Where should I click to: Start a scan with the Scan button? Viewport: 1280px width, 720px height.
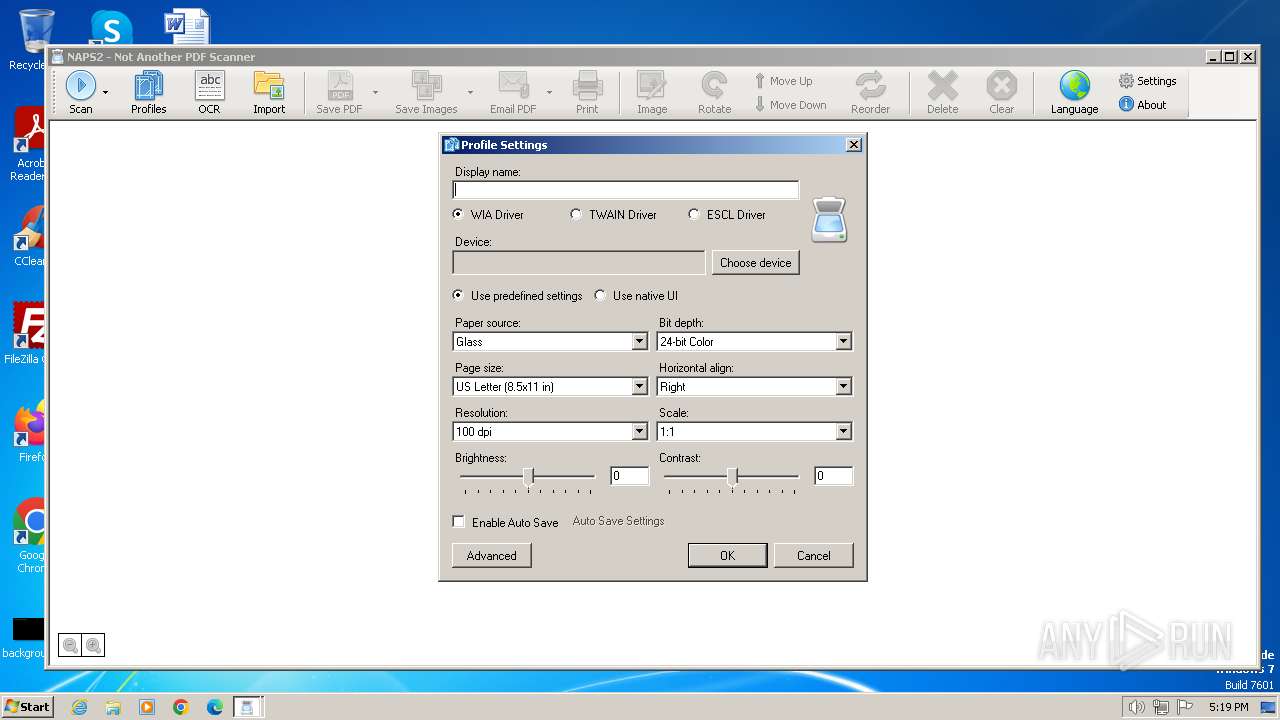[x=81, y=93]
